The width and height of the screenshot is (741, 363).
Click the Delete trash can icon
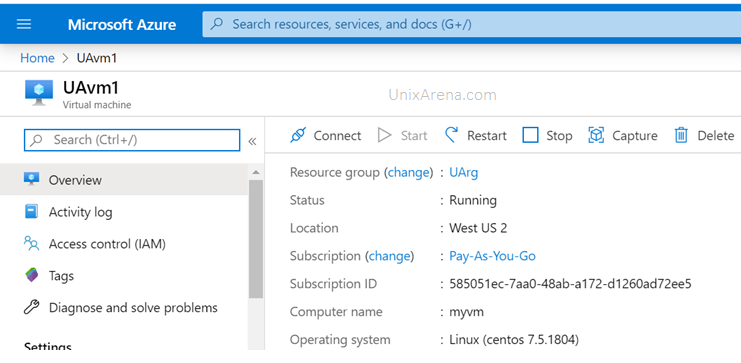pyautogui.click(x=681, y=135)
